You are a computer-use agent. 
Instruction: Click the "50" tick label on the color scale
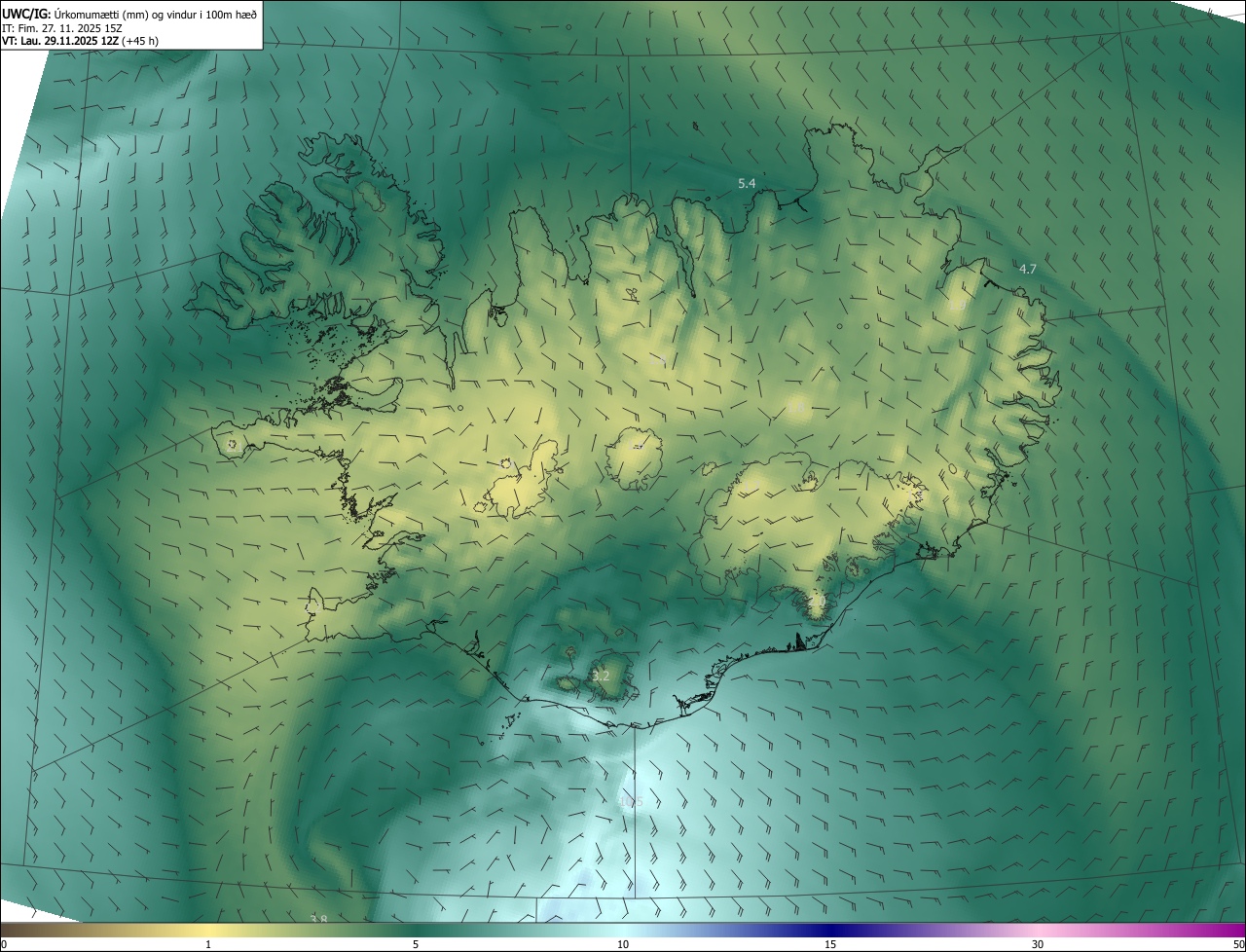[x=1237, y=944]
